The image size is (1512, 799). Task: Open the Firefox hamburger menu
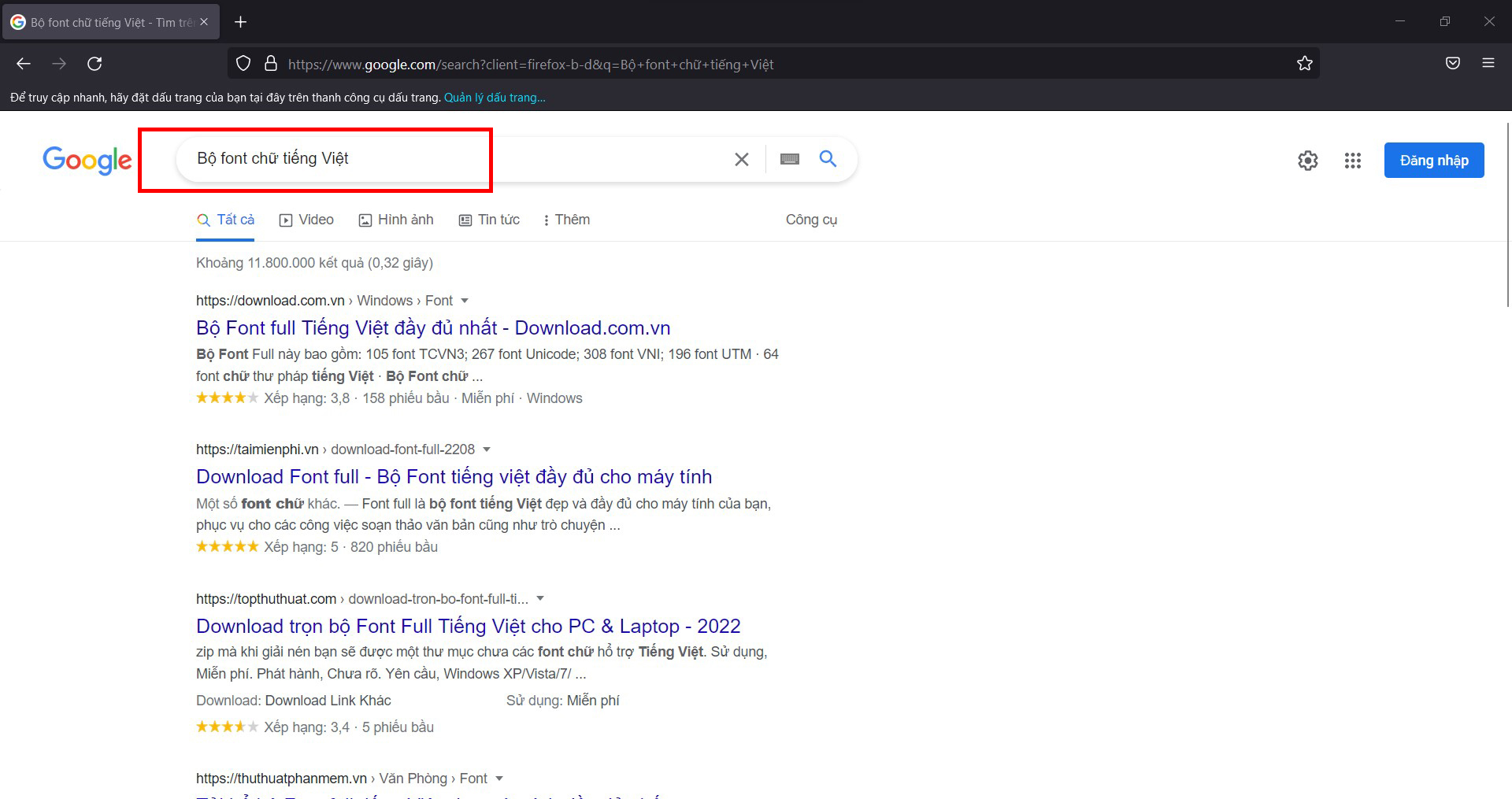pos(1488,63)
